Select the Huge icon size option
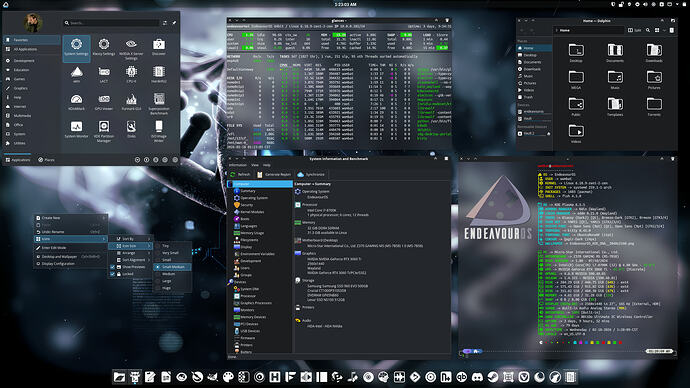Image resolution: width=690 pixels, height=388 pixels. (172, 288)
